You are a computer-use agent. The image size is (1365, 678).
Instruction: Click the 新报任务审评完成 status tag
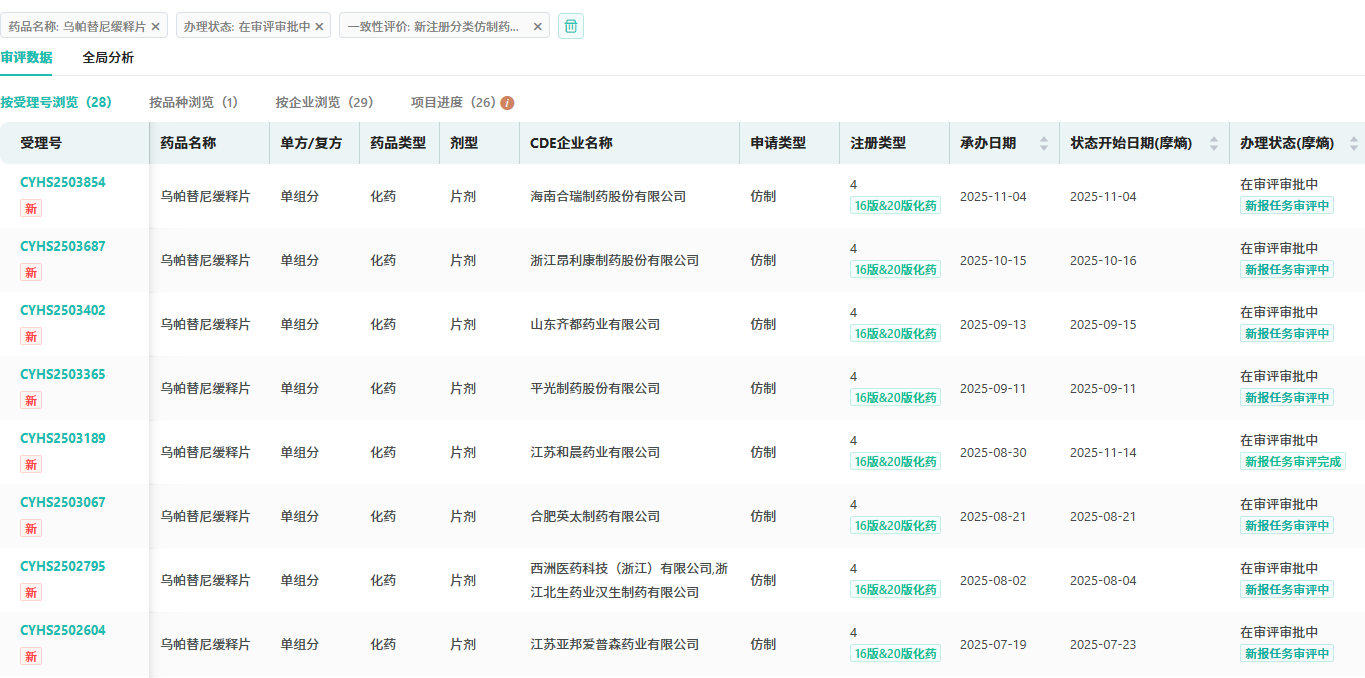[1293, 461]
